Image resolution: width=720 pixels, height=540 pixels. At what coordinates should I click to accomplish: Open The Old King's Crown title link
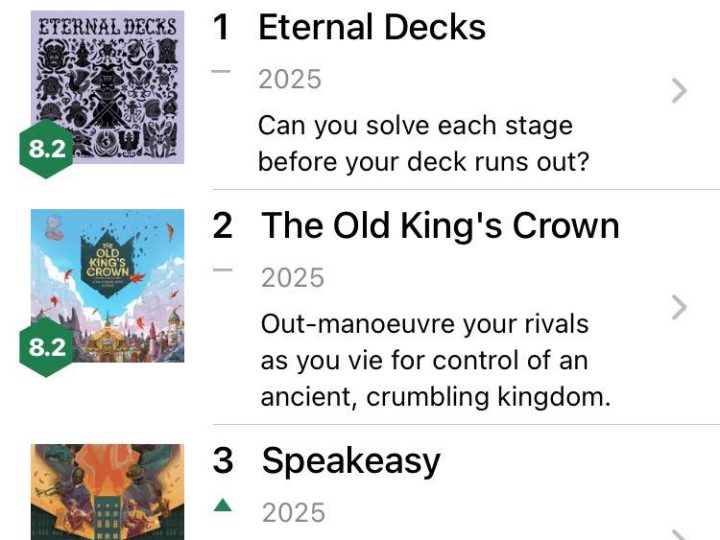click(440, 226)
